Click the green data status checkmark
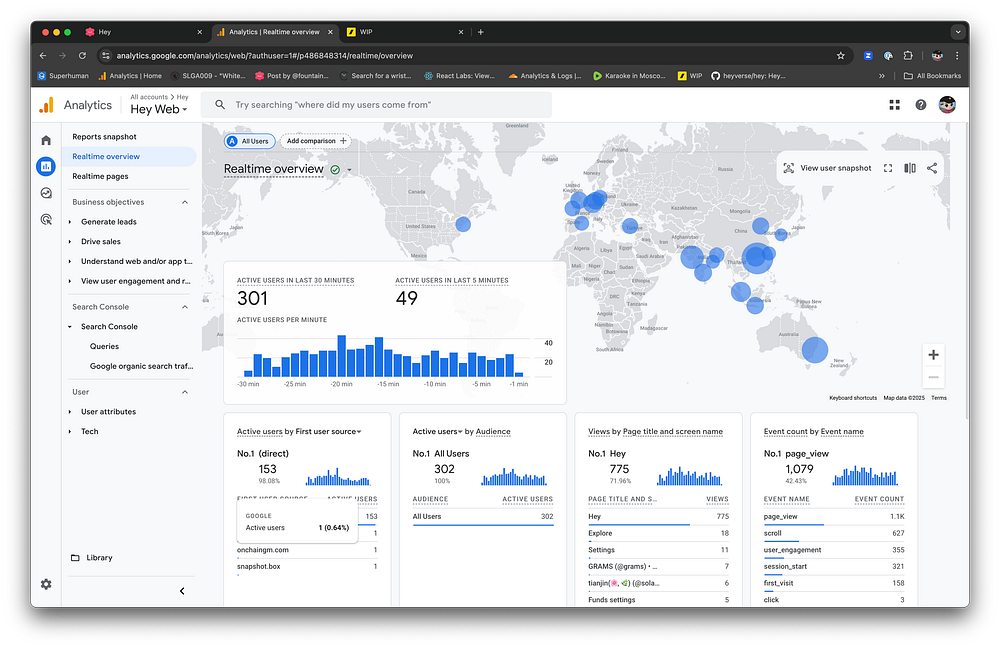 pos(335,170)
